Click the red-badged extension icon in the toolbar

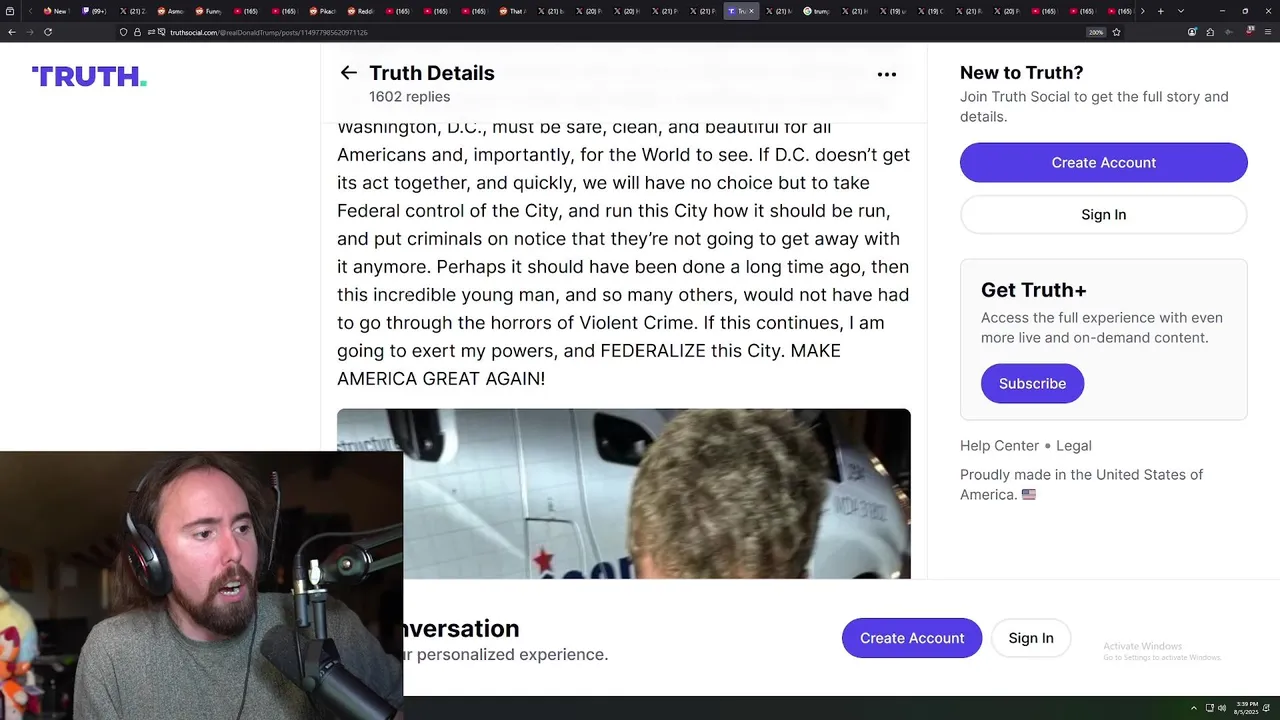[x=1249, y=31]
